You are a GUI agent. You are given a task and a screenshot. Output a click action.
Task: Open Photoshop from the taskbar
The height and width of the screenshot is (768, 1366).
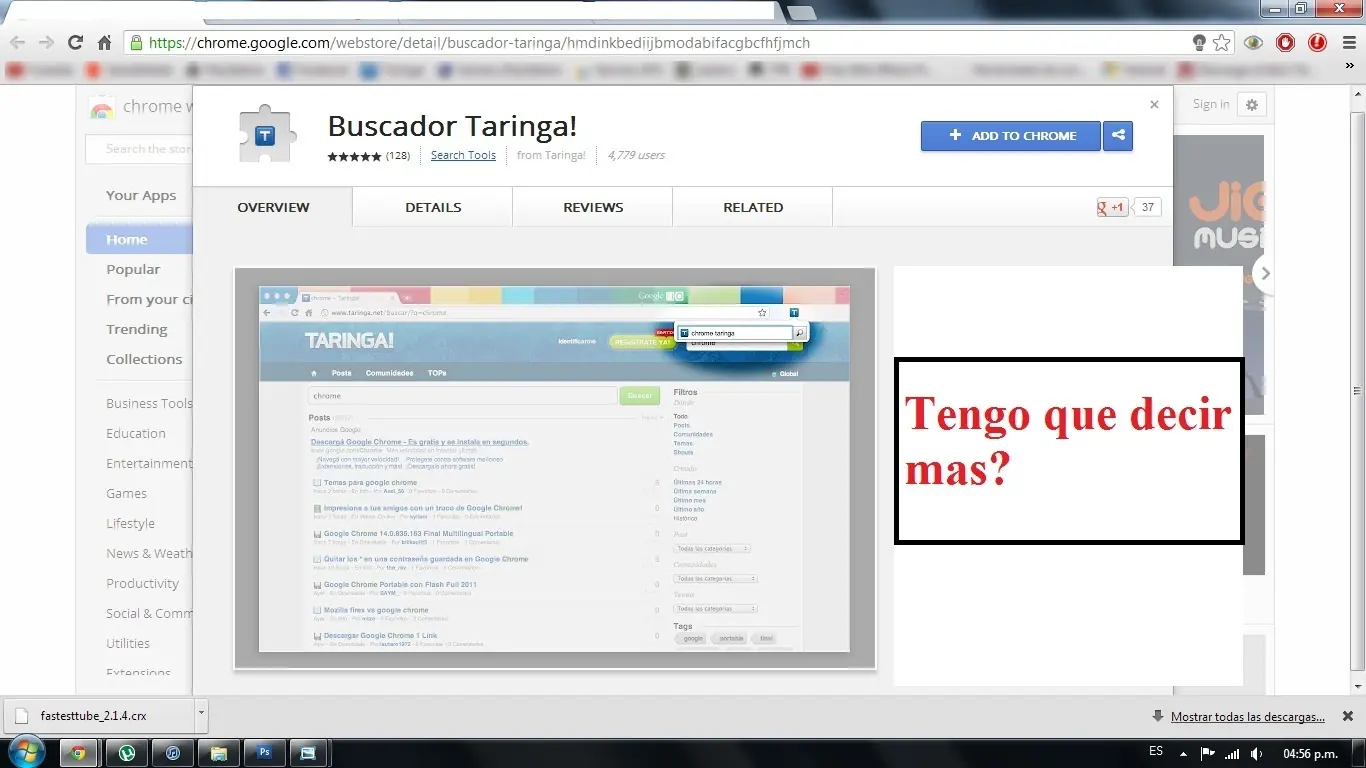264,753
